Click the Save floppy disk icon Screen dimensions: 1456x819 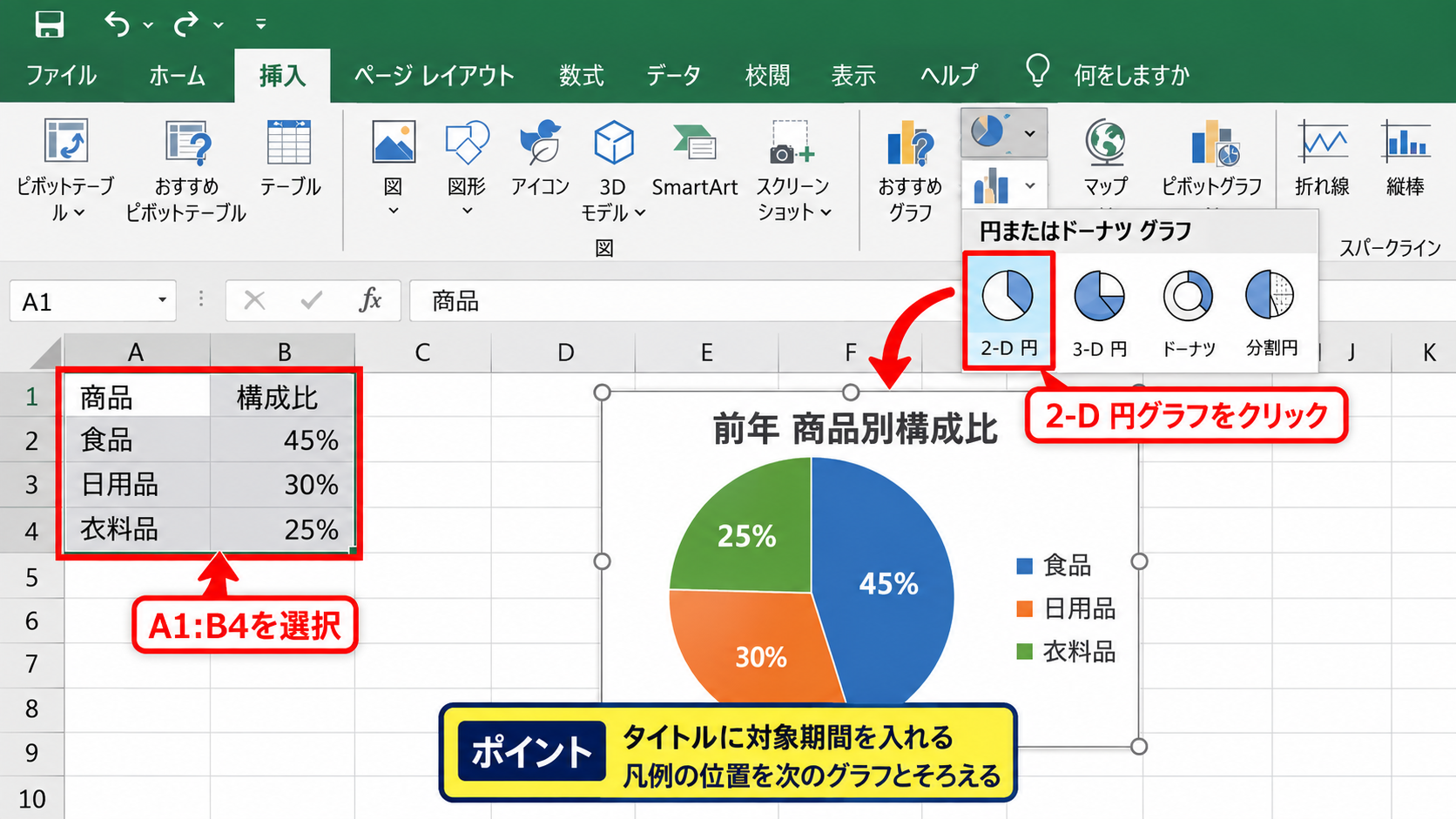(x=50, y=23)
